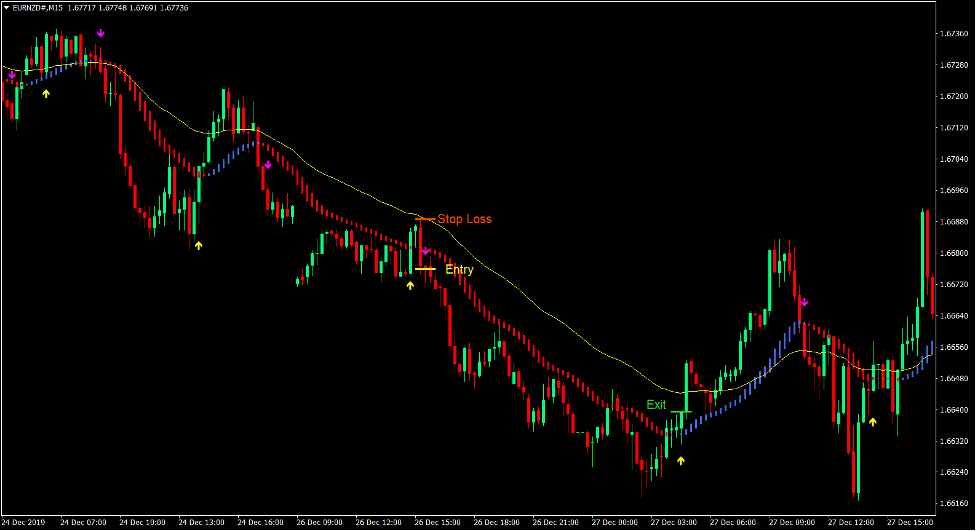Click the magenta sell arrow above the Entry marker

tap(424, 252)
